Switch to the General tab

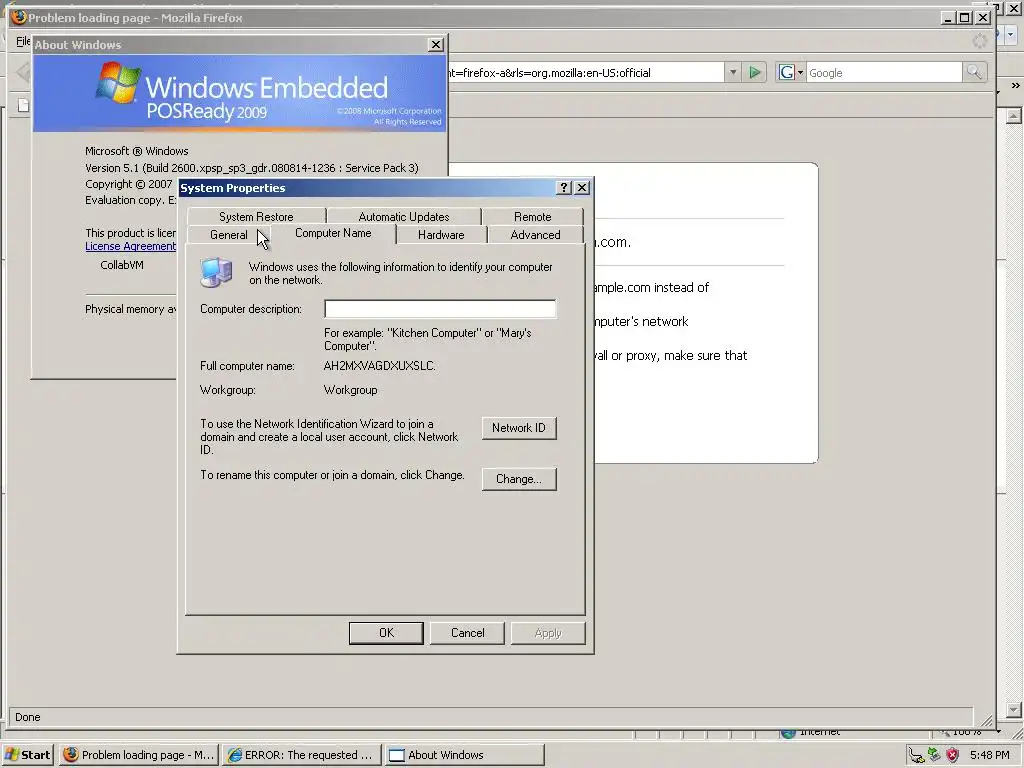tap(229, 234)
